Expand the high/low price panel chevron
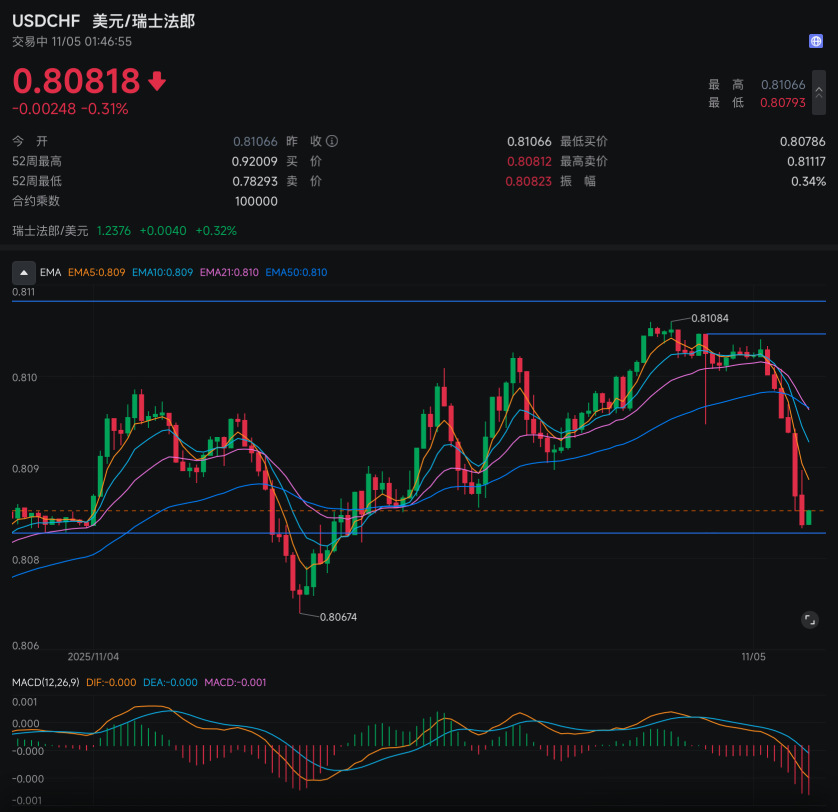The width and height of the screenshot is (838, 812). pos(818,93)
